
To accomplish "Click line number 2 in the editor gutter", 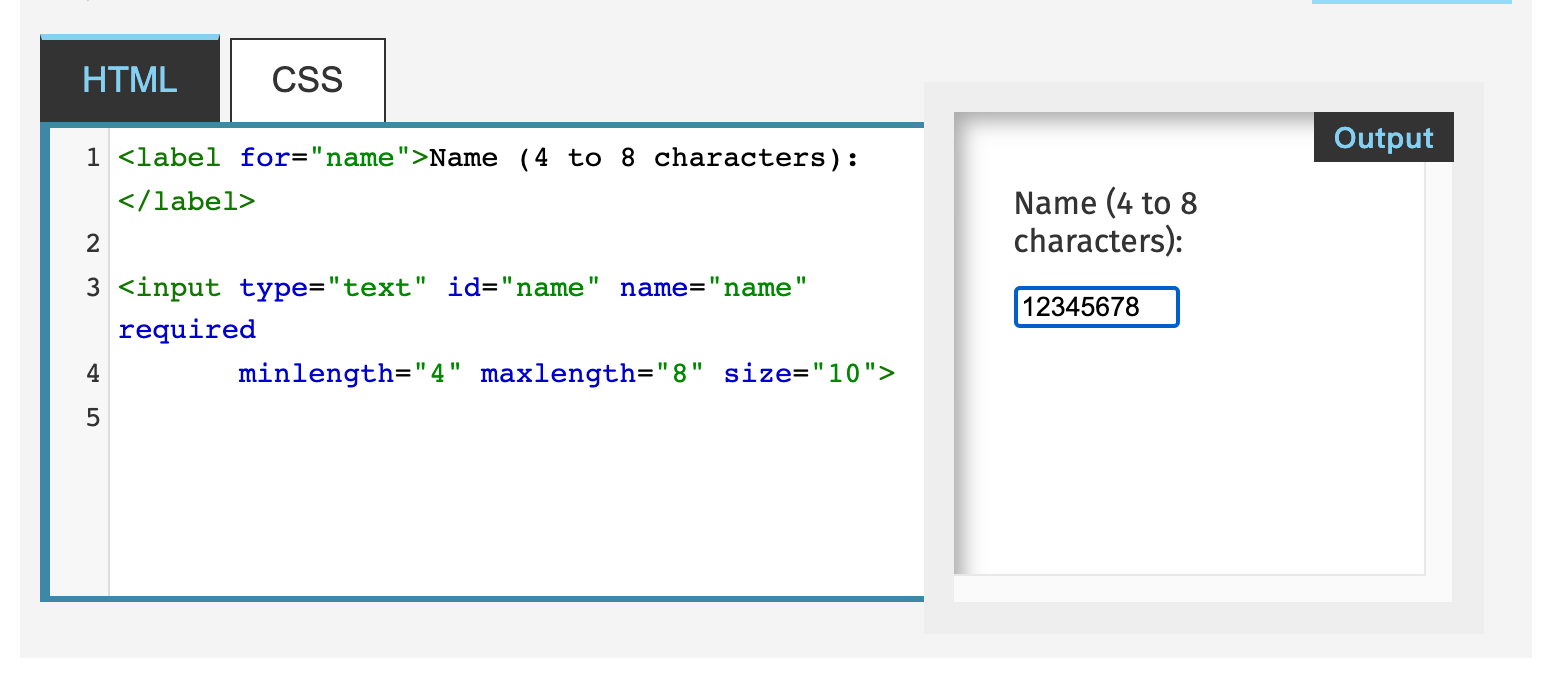I will [x=93, y=244].
